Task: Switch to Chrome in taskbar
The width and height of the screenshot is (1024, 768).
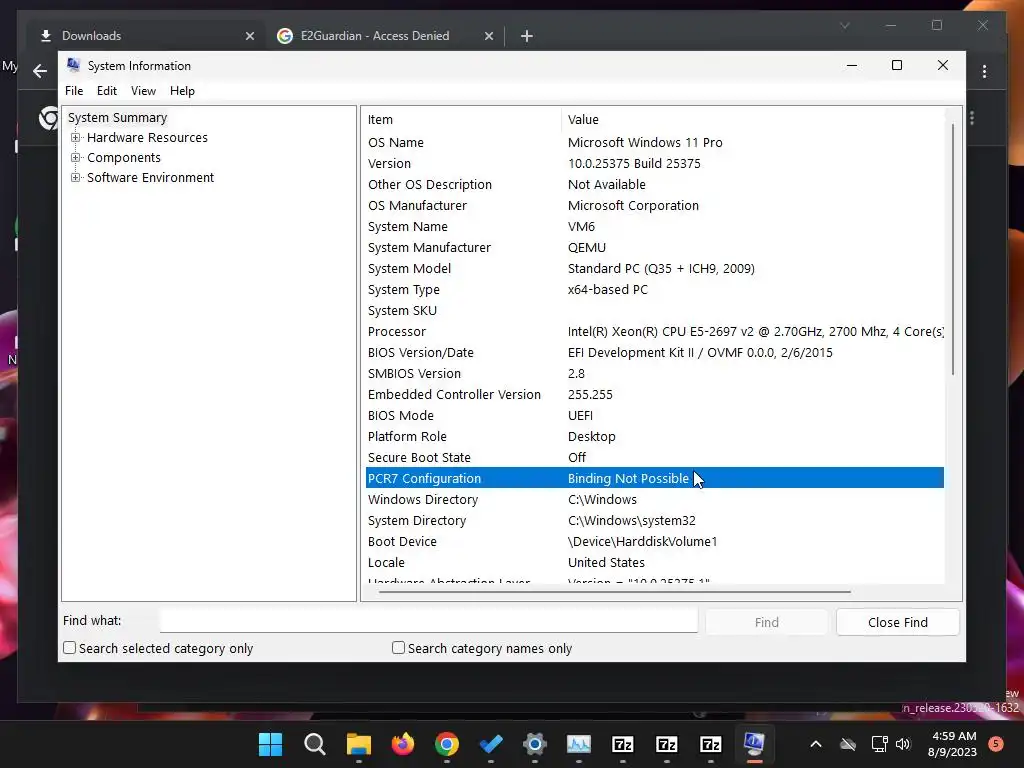Action: coord(447,744)
